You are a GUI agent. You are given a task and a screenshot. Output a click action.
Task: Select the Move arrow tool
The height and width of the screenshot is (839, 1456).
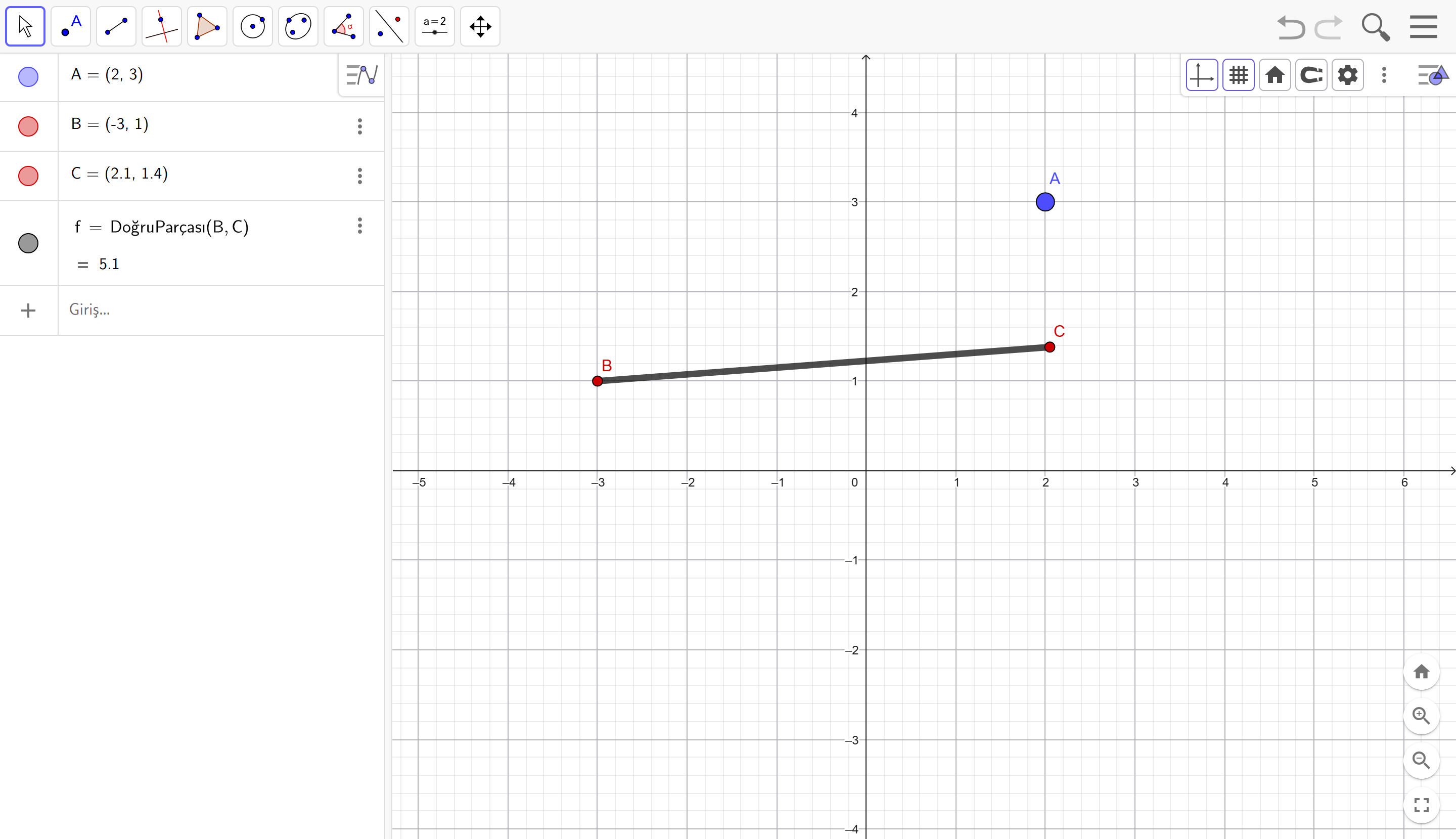point(25,26)
